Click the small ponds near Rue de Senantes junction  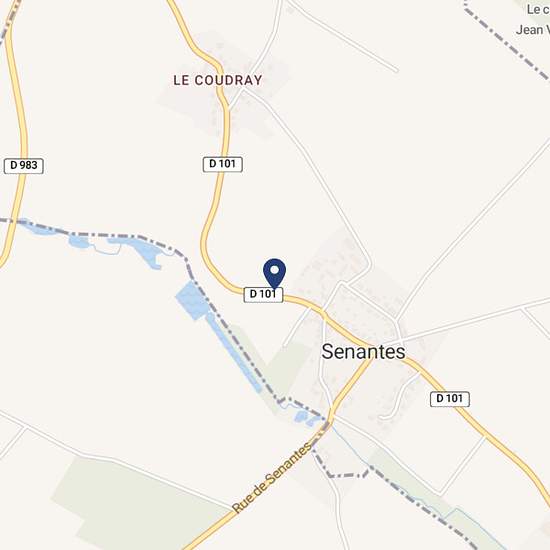306,419
